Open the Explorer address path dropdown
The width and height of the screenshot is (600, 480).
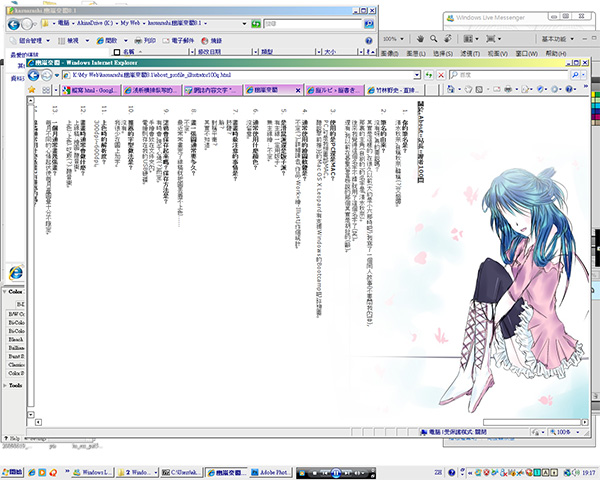pyautogui.click(x=245, y=24)
